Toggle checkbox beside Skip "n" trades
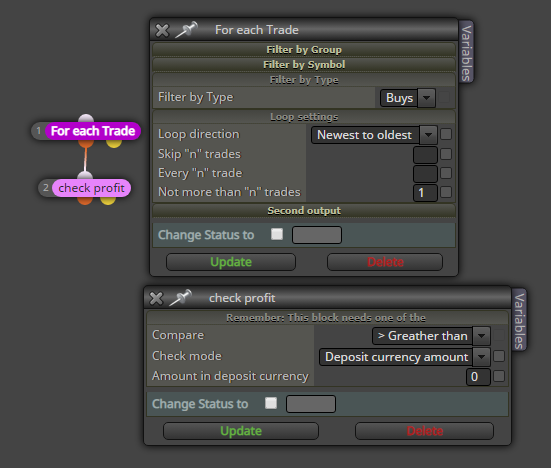Image resolution: width=551 pixels, height=468 pixels. click(446, 154)
